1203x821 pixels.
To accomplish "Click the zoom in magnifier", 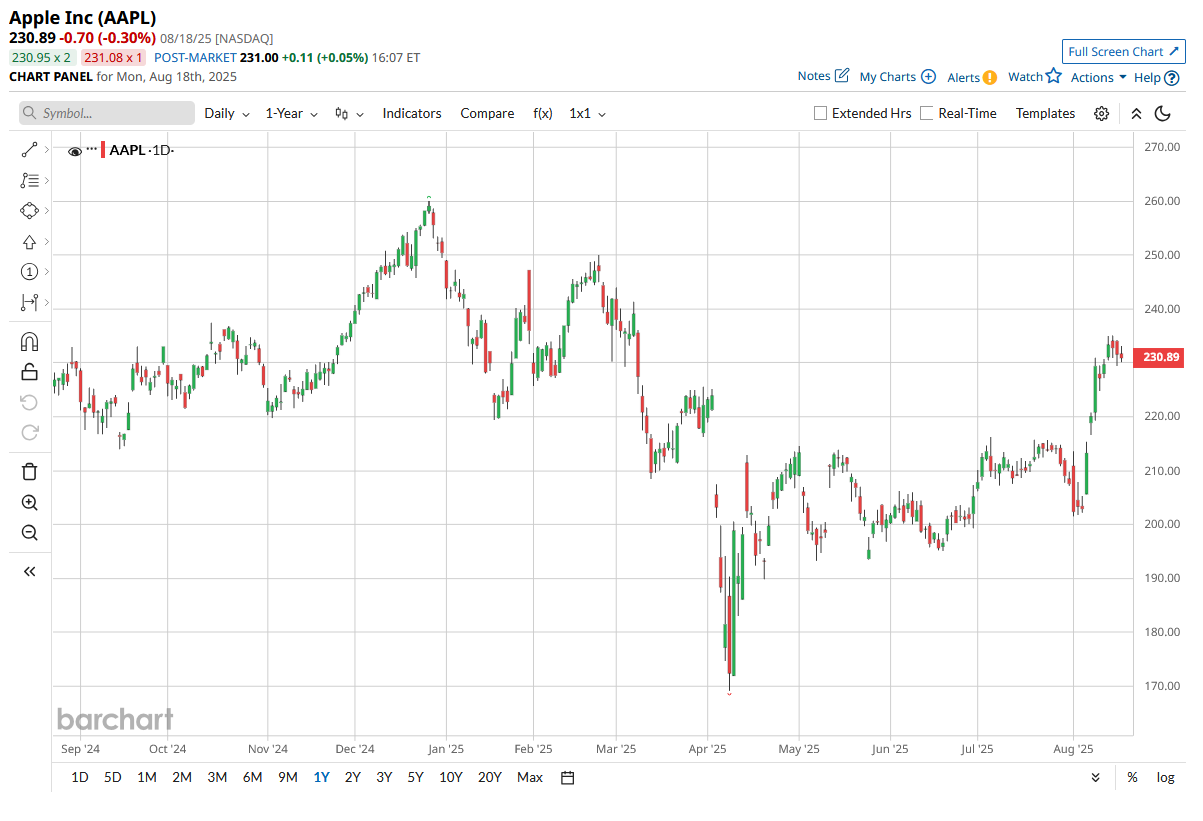I will 29,503.
